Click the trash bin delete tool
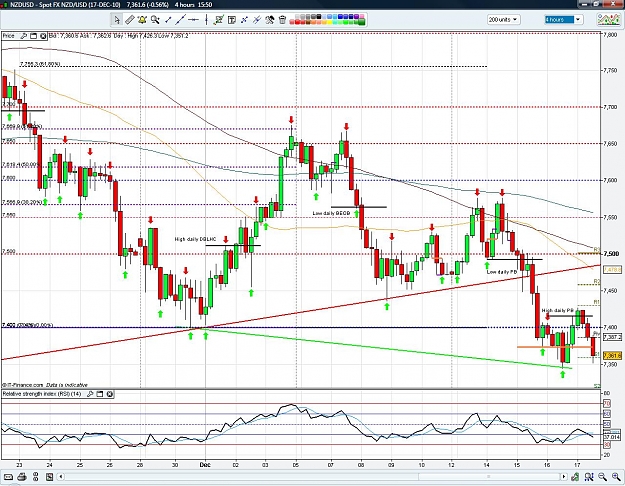The width and height of the screenshot is (625, 486). click(x=282, y=20)
